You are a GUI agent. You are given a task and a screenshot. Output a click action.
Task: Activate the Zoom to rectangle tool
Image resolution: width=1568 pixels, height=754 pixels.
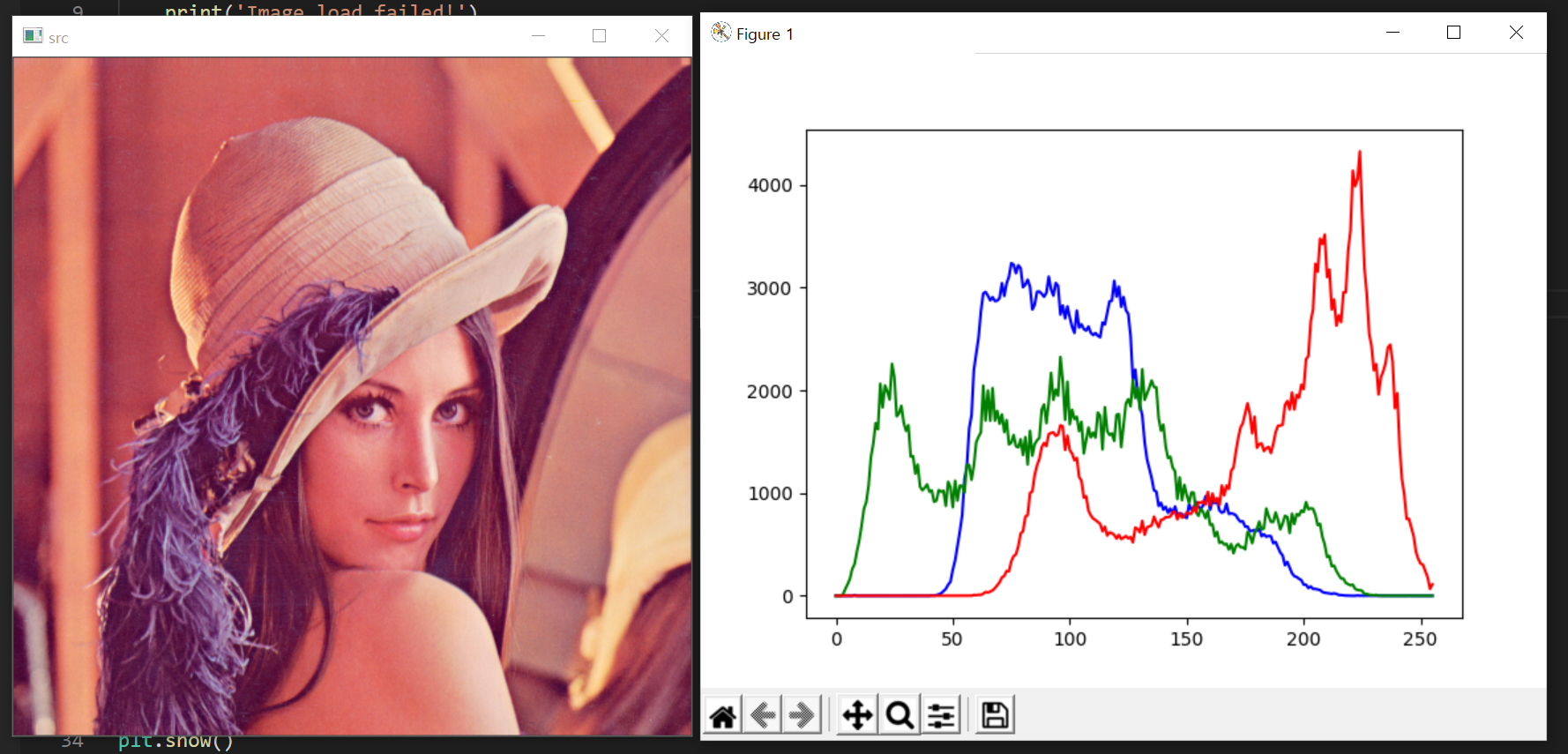[900, 715]
